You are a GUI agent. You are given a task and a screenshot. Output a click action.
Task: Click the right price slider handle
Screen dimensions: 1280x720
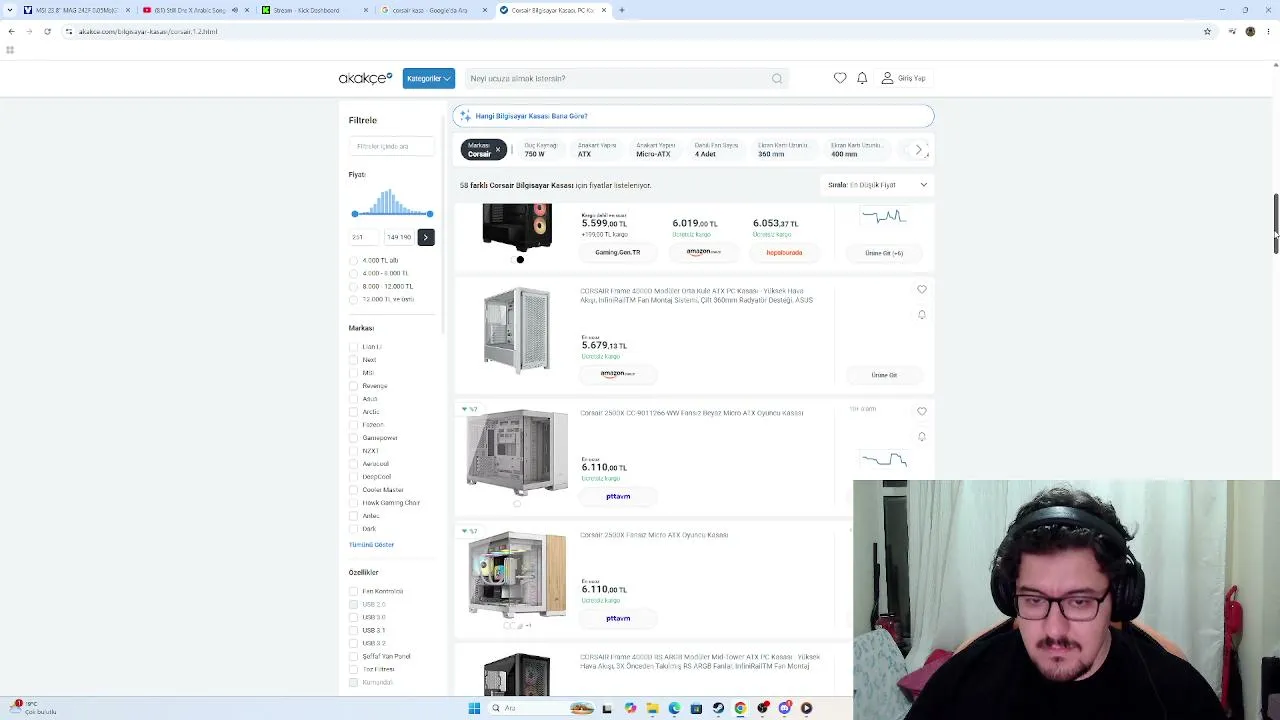(x=430, y=214)
